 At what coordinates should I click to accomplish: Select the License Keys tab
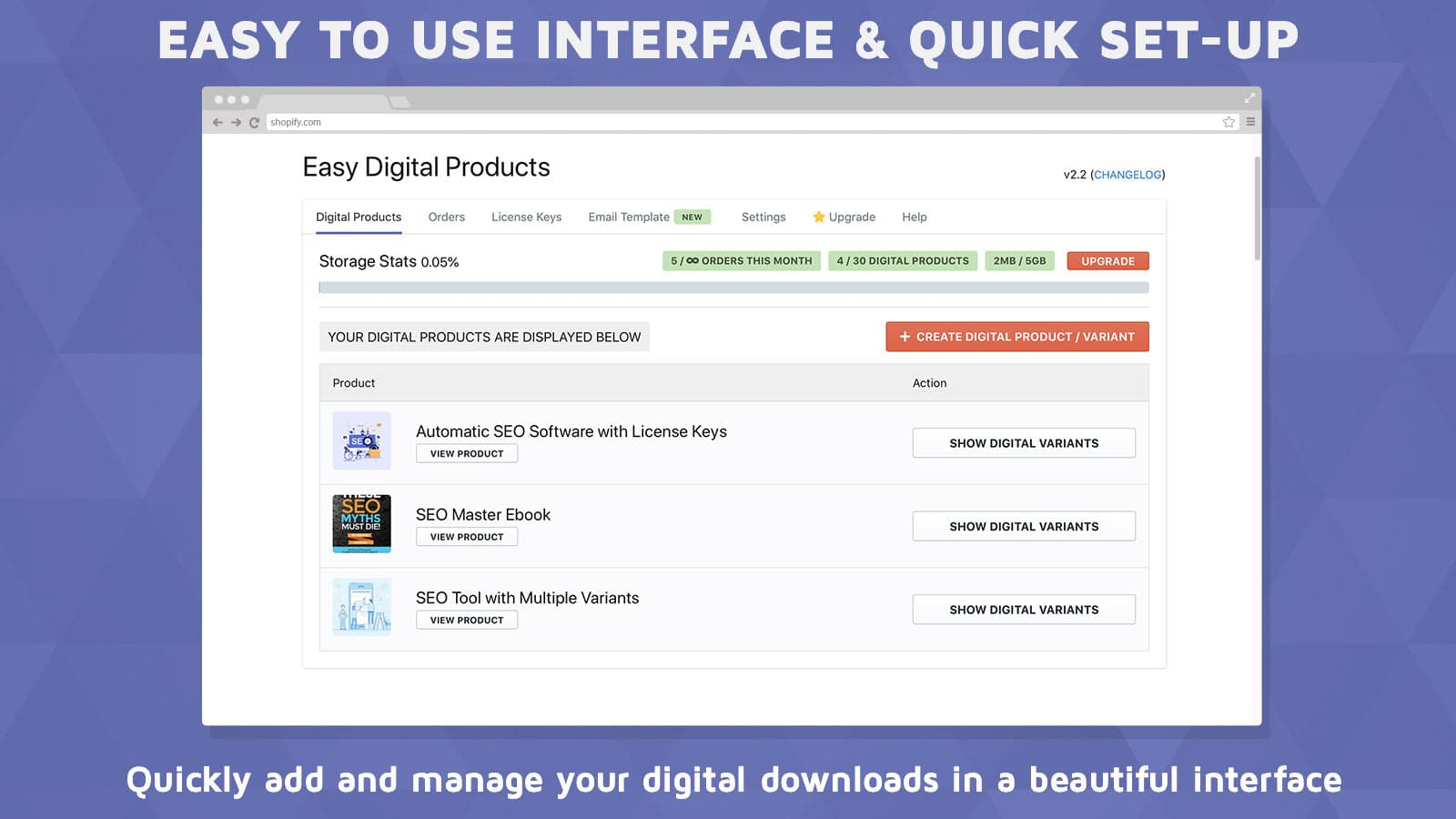(526, 217)
